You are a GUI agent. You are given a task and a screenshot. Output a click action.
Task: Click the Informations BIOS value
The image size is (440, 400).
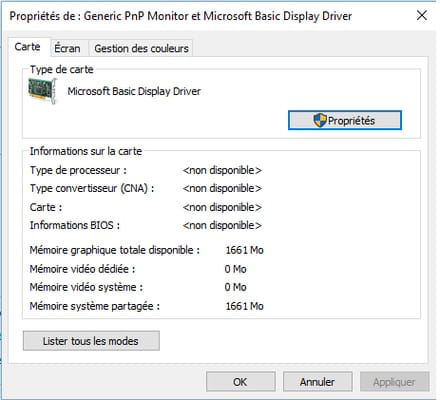(x=222, y=225)
